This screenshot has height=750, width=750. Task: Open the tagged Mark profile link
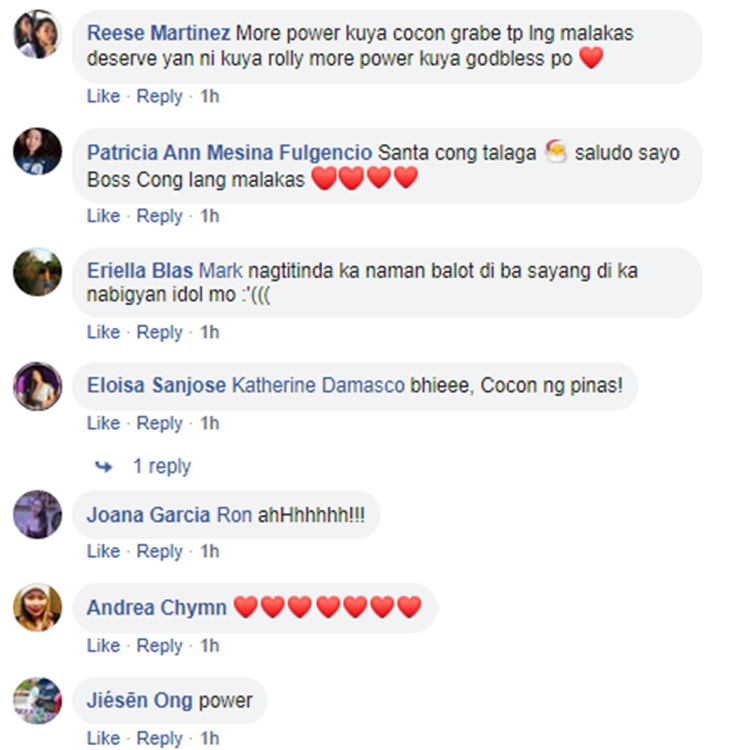click(x=221, y=271)
